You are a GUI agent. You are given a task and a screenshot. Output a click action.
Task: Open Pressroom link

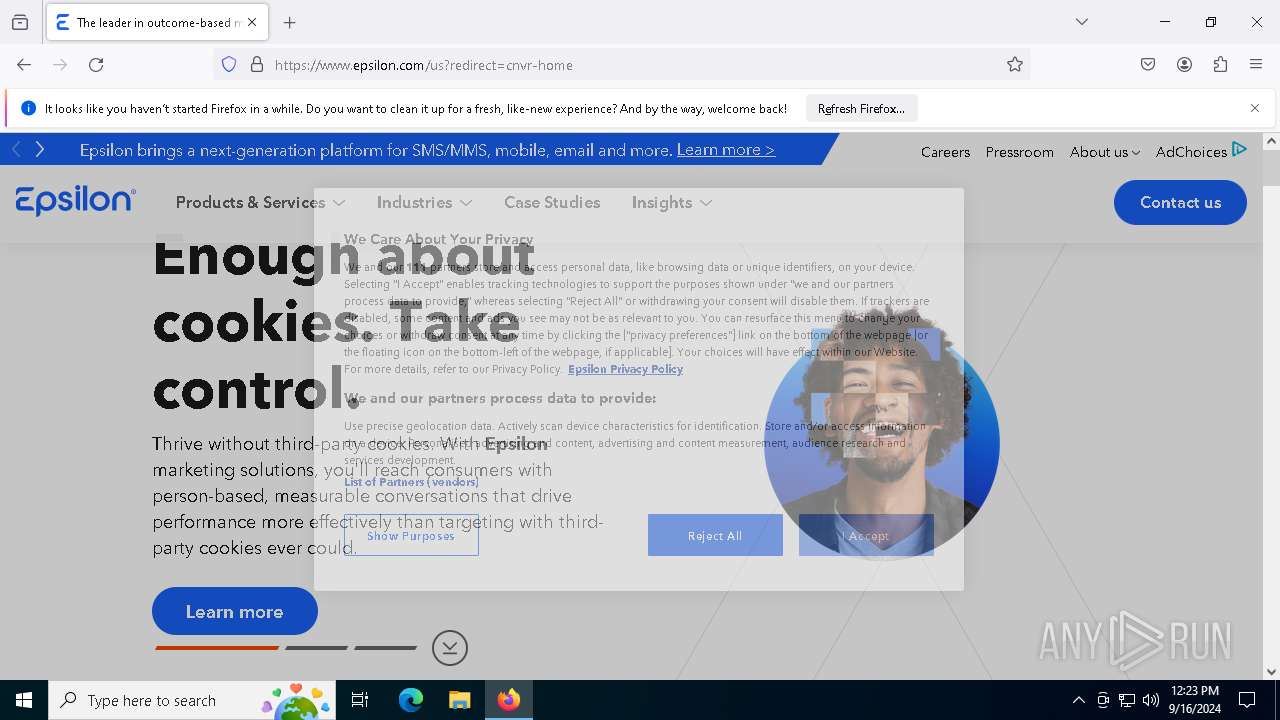1019,152
